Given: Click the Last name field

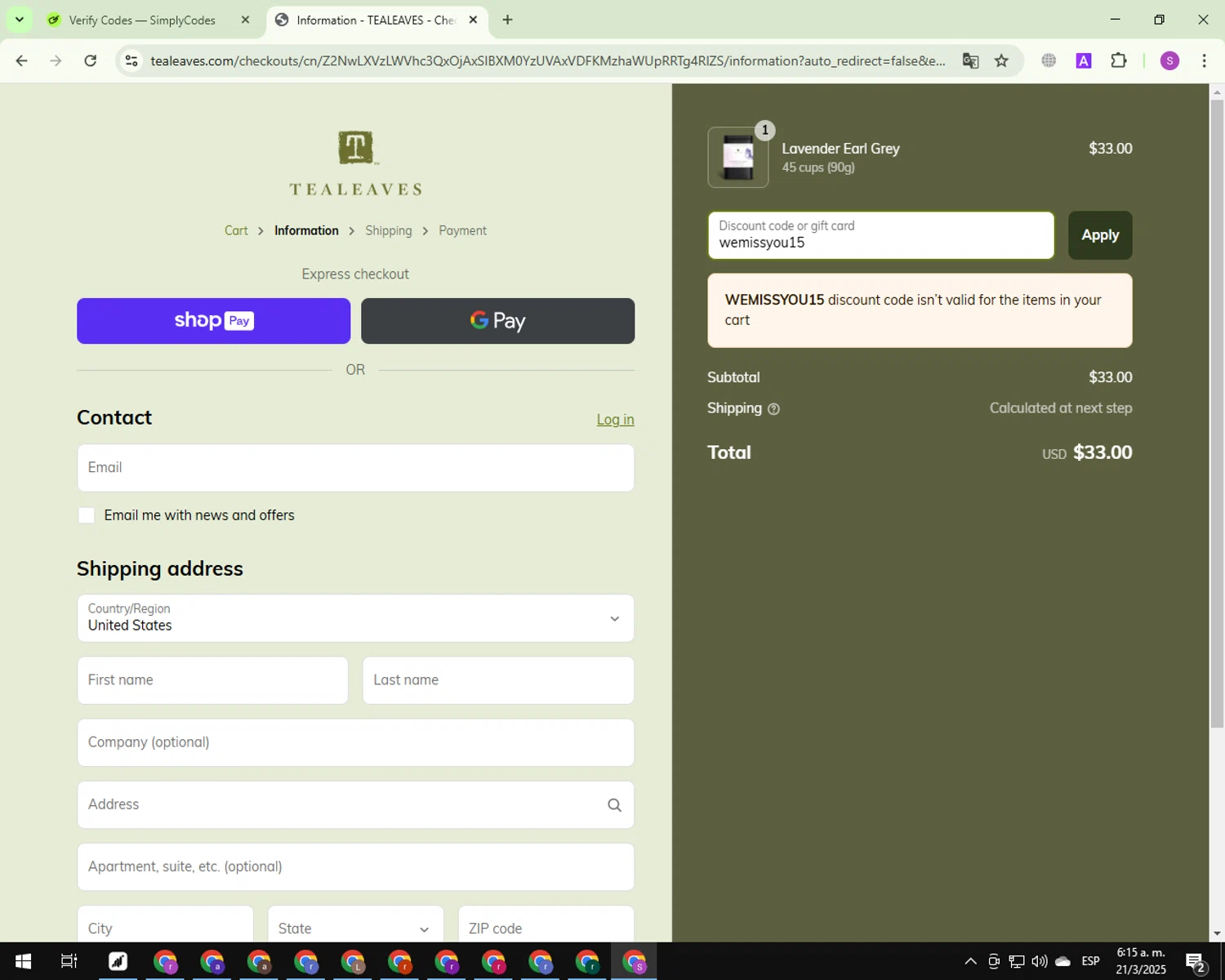Looking at the screenshot, I should pyautogui.click(x=498, y=680).
